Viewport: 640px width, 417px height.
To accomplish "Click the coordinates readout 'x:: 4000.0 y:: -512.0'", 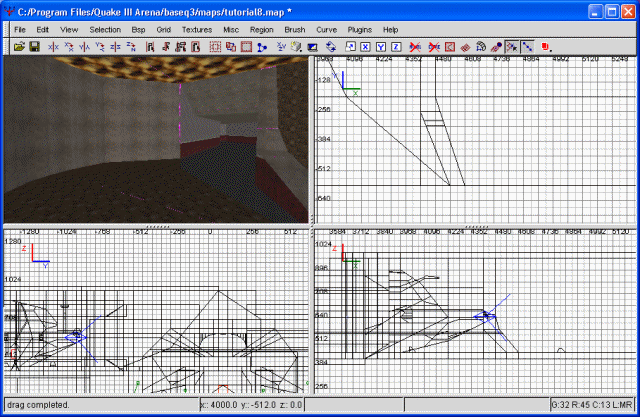I will 238,405.
